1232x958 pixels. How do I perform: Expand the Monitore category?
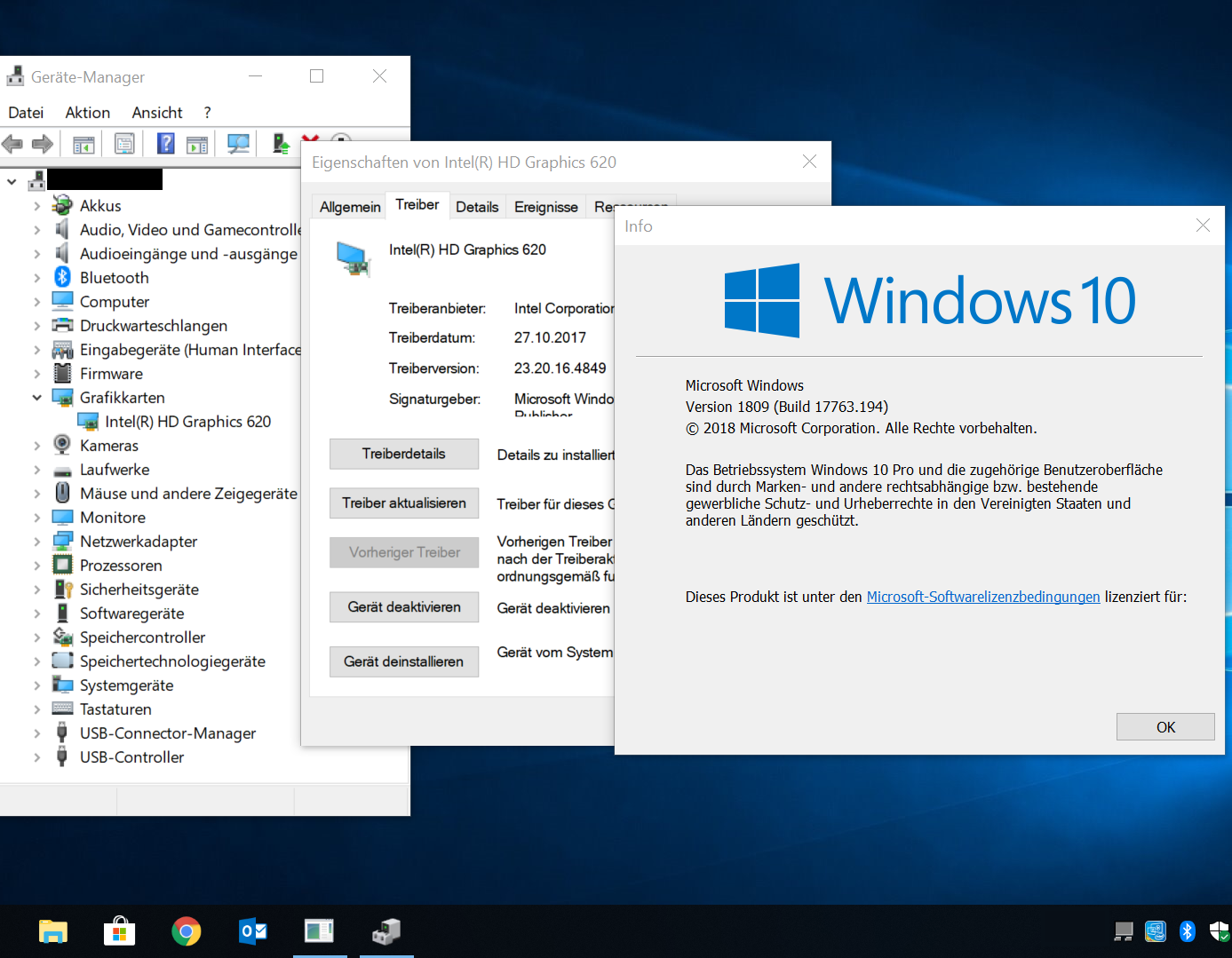point(36,518)
